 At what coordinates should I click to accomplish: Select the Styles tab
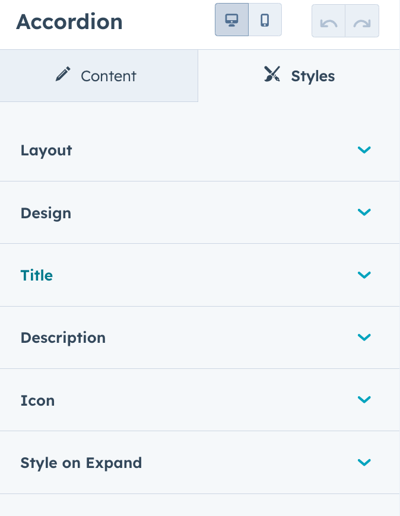tap(299, 76)
